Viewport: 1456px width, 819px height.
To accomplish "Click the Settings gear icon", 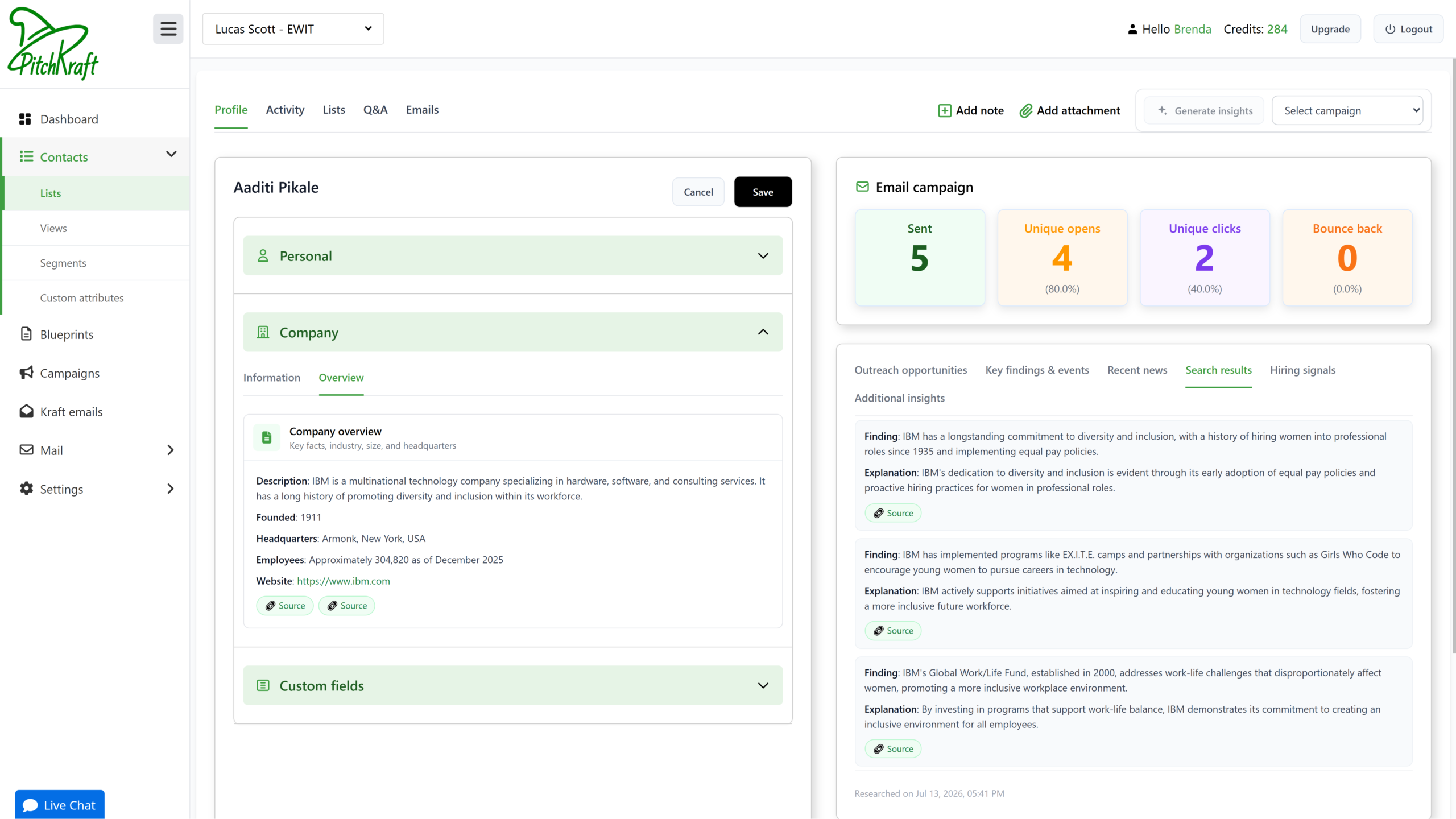I will coord(26,489).
